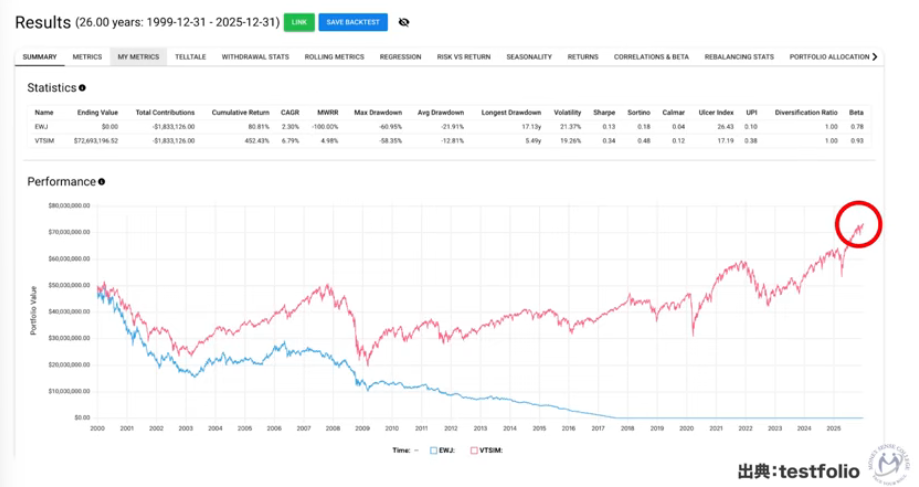Open the My Metrics tab
The height and width of the screenshot is (487, 919).
click(x=138, y=57)
